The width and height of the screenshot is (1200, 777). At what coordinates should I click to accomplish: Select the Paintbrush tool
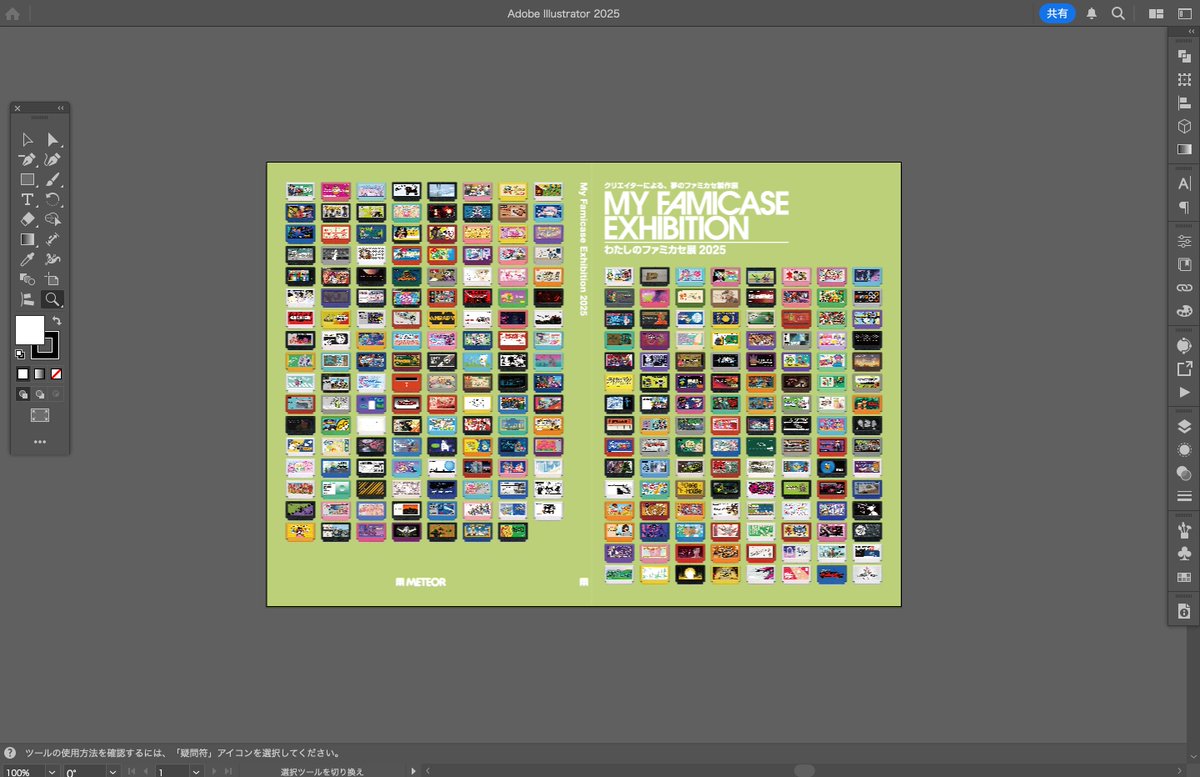52,180
